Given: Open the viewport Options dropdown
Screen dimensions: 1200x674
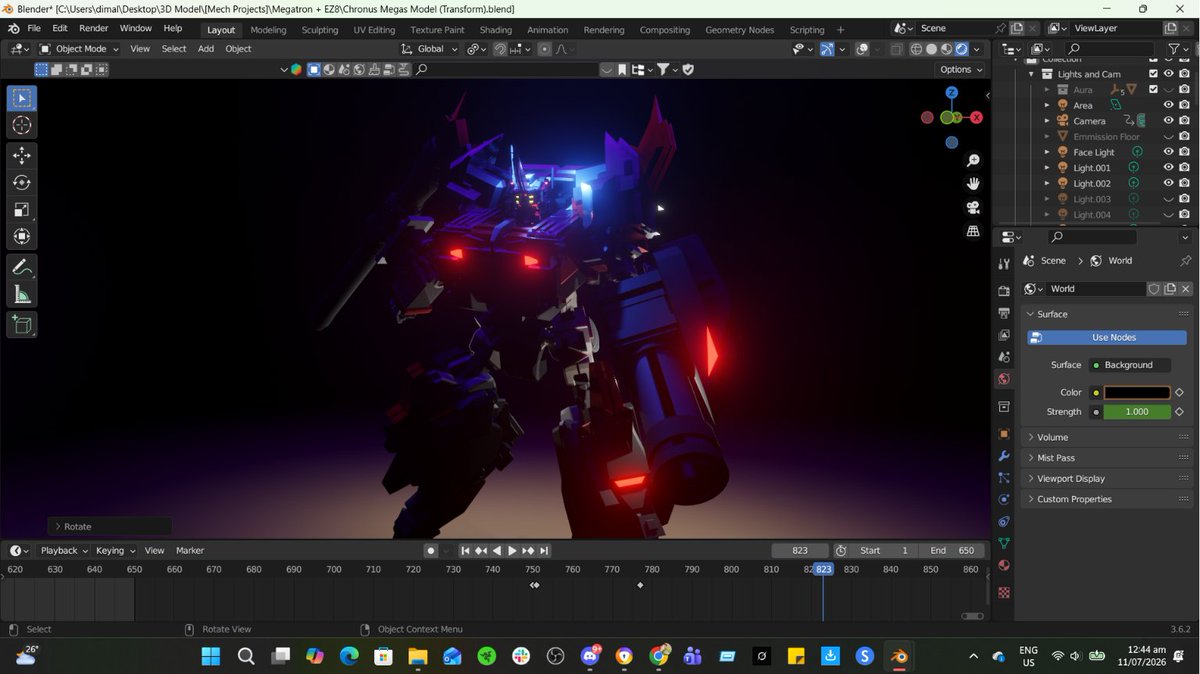Looking at the screenshot, I should 960,70.
